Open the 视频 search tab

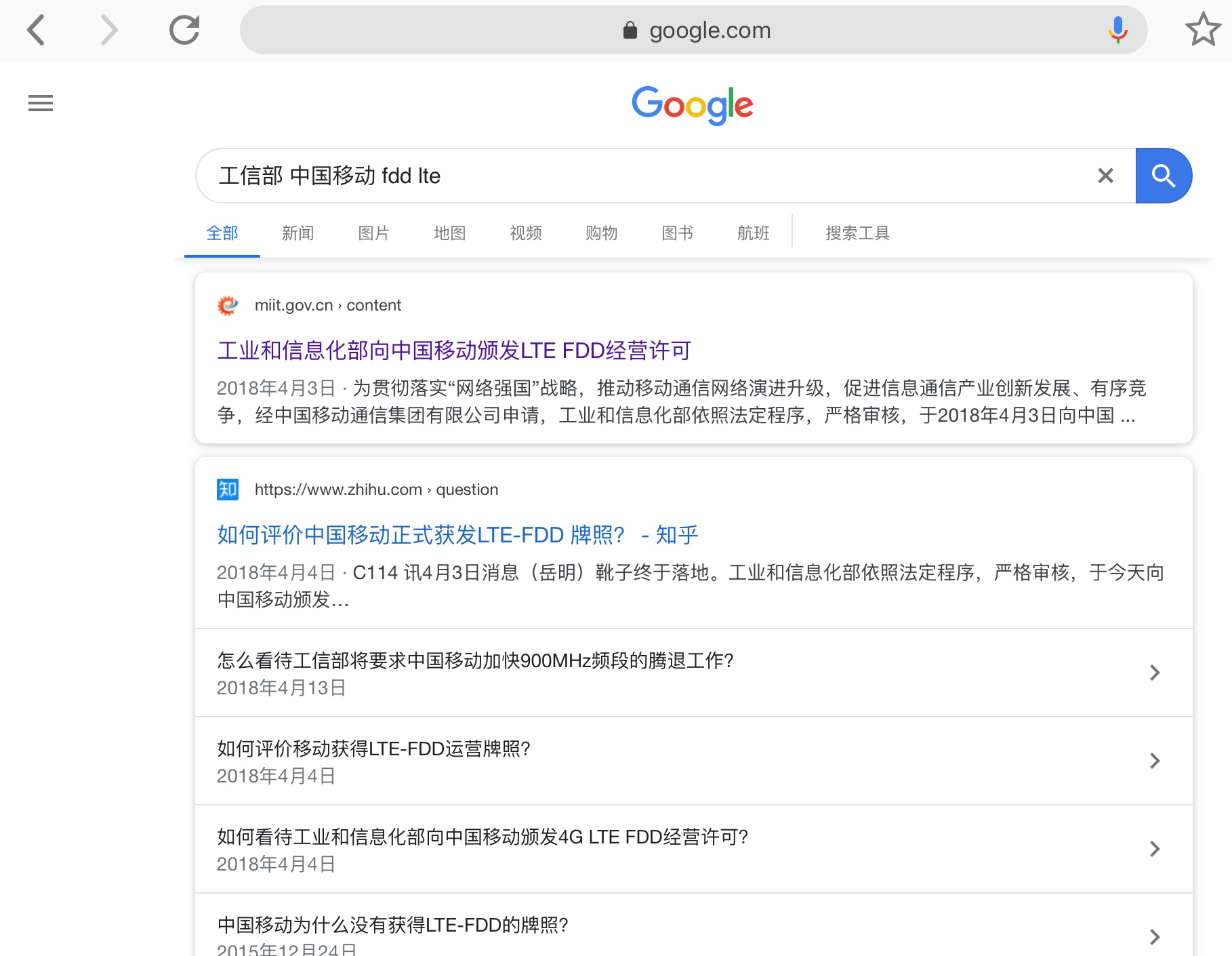pyautogui.click(x=525, y=233)
